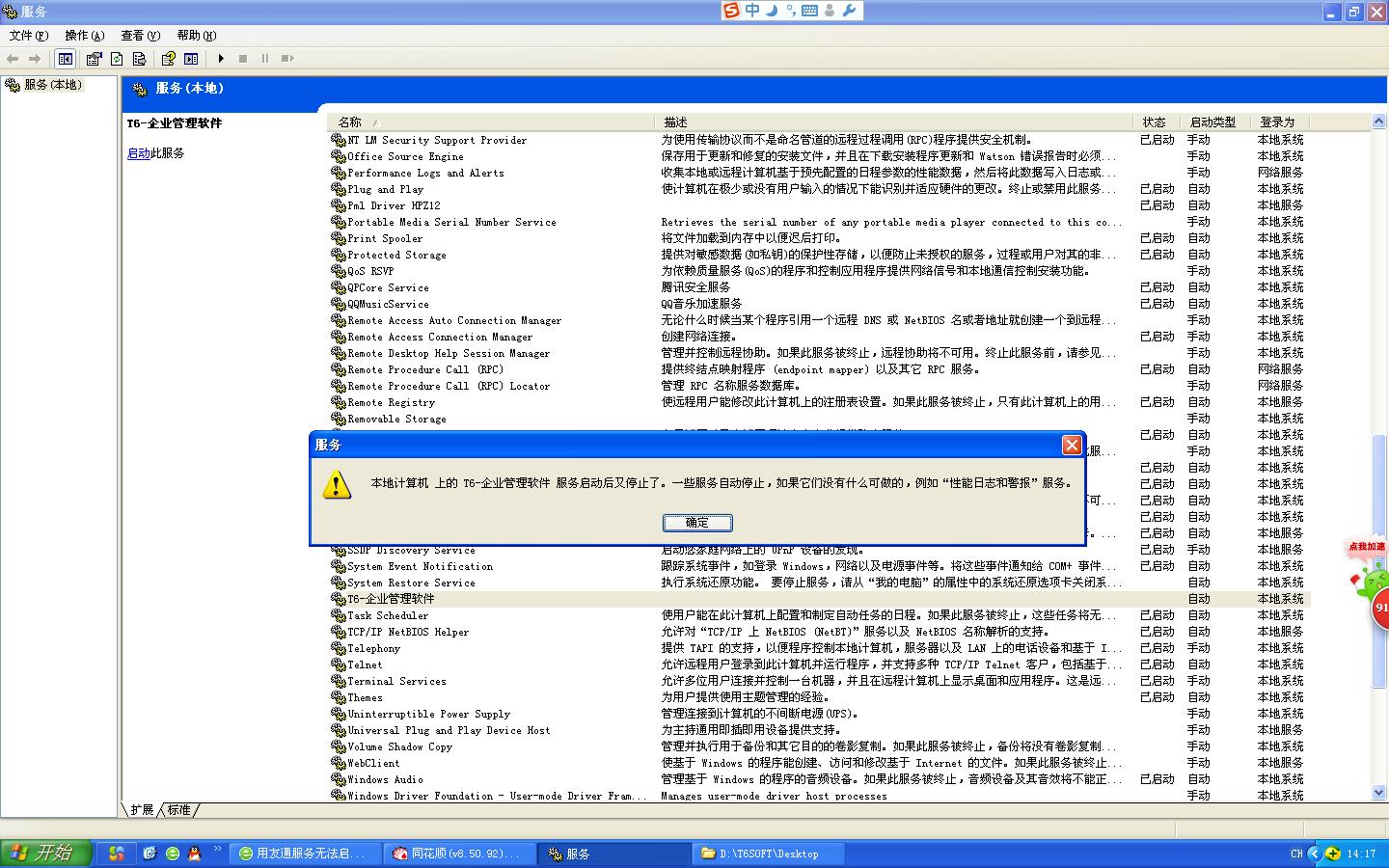Sort services by the 状态 column header
This screenshot has width=1389, height=868.
pos(1157,122)
